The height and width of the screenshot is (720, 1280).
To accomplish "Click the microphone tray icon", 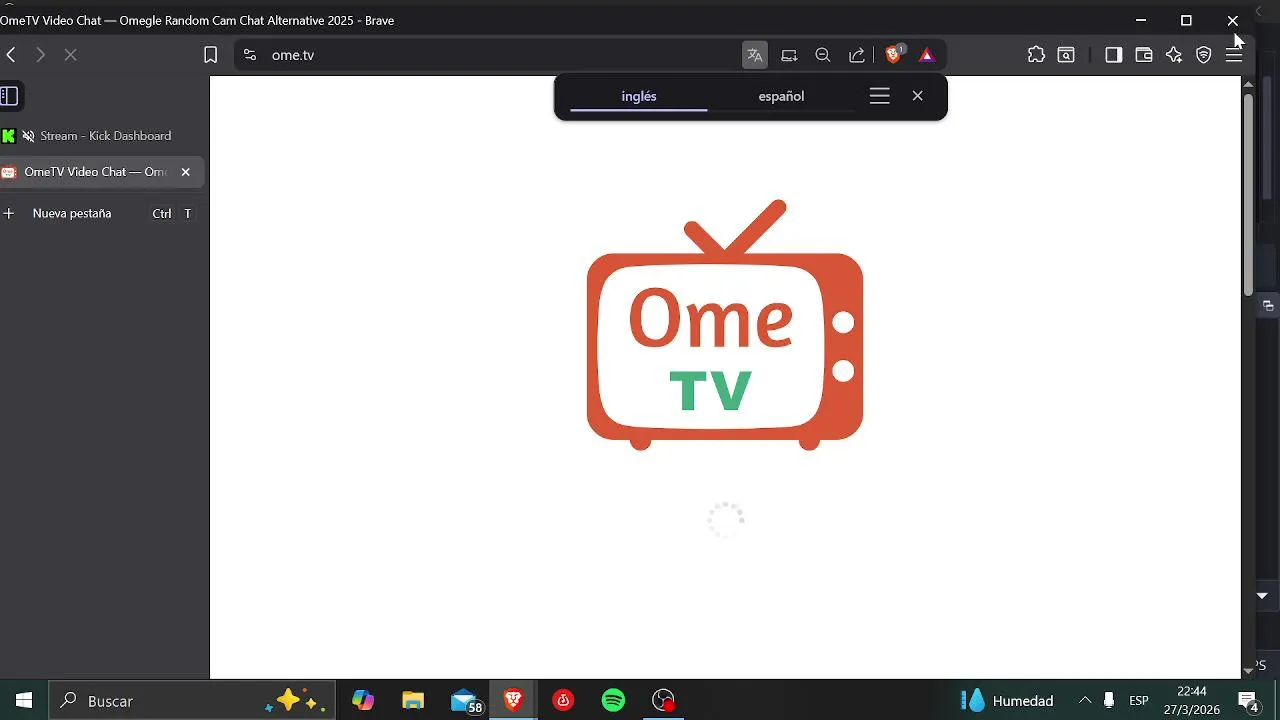I will coord(1109,700).
